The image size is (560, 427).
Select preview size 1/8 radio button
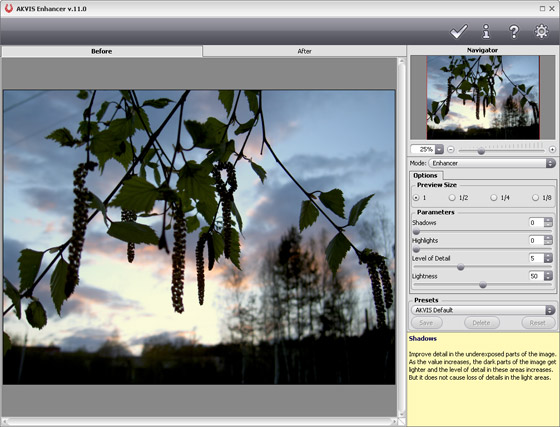tap(535, 197)
